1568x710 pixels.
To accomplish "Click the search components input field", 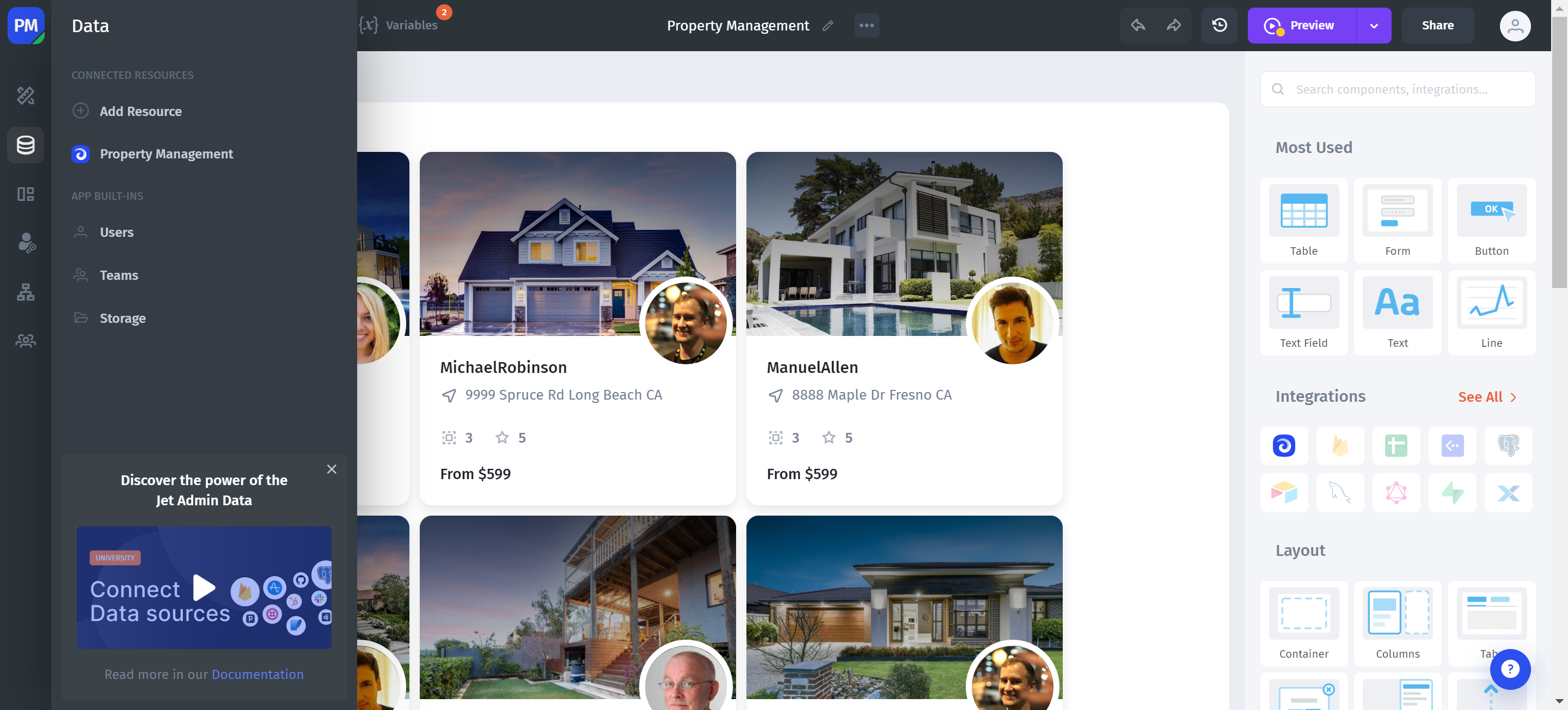I will (x=1398, y=89).
